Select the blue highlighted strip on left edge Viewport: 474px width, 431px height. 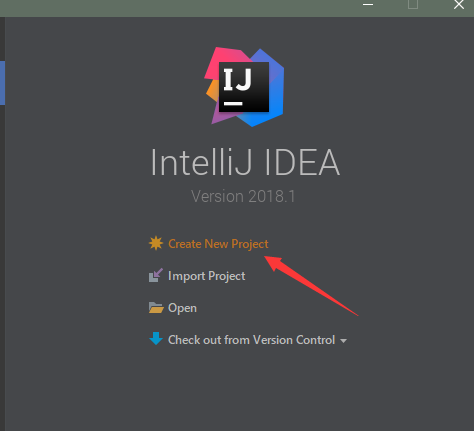(2, 83)
